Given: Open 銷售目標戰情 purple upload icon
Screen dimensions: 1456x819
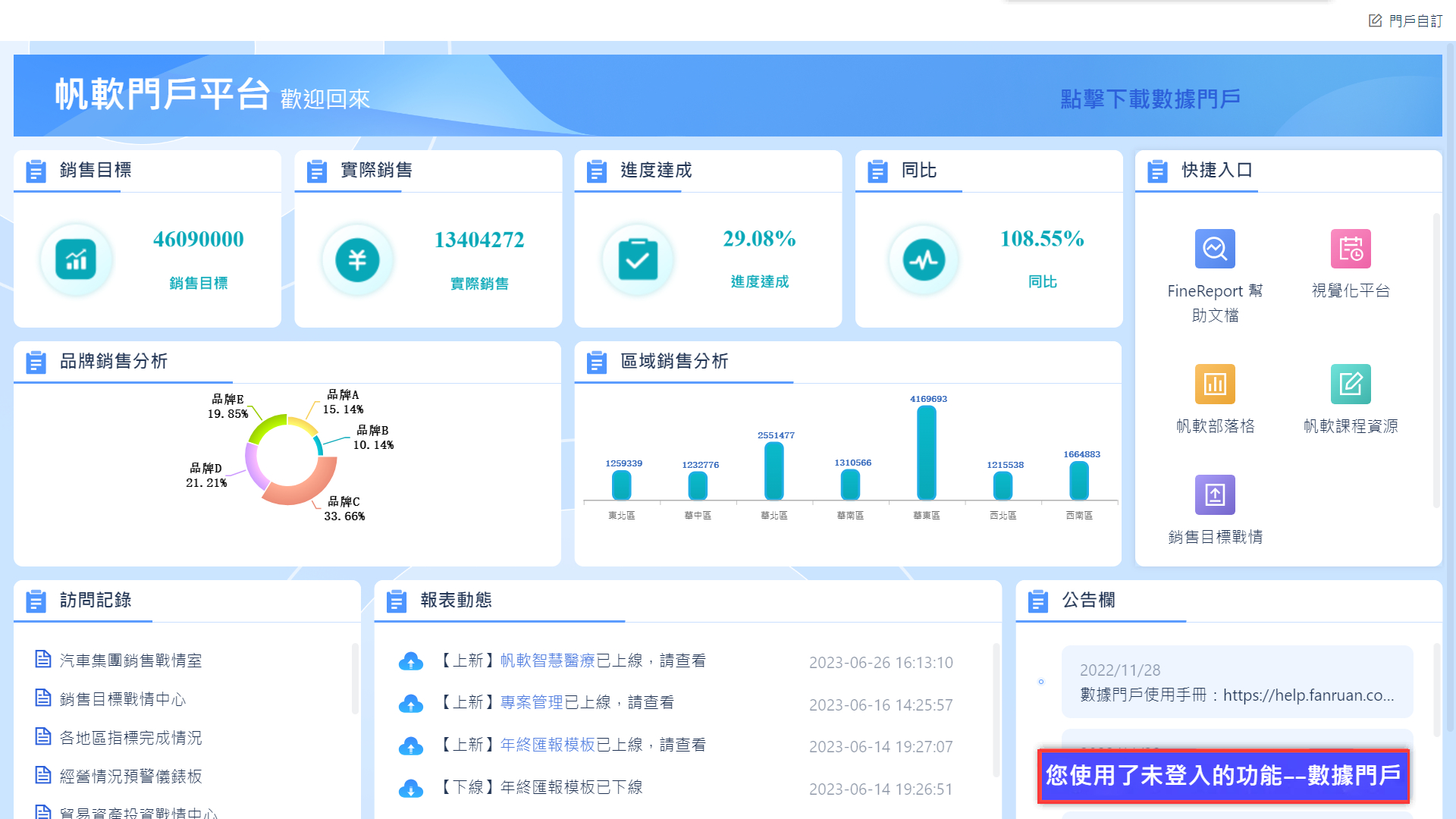Looking at the screenshot, I should point(1215,494).
